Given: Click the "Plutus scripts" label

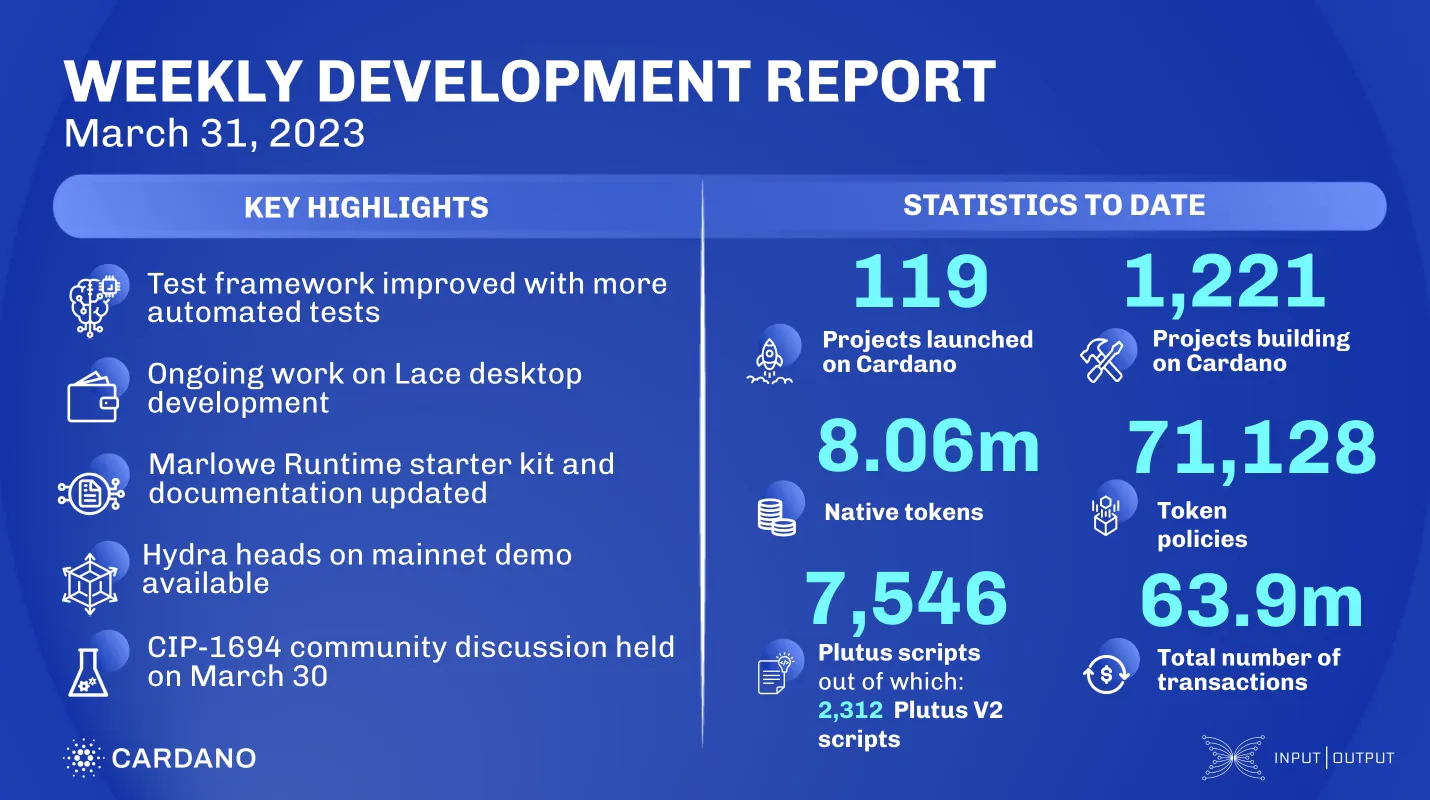Looking at the screenshot, I should coord(899,653).
